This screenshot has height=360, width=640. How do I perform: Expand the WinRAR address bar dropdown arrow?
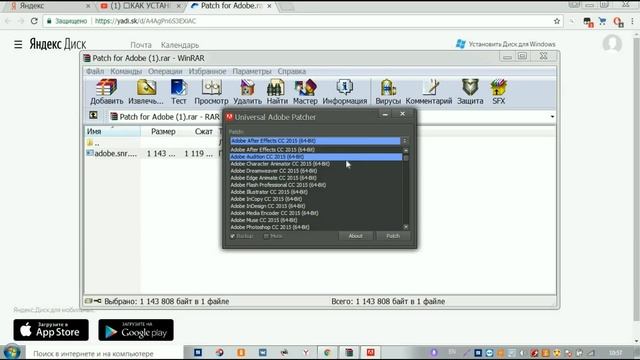pyautogui.click(x=552, y=117)
